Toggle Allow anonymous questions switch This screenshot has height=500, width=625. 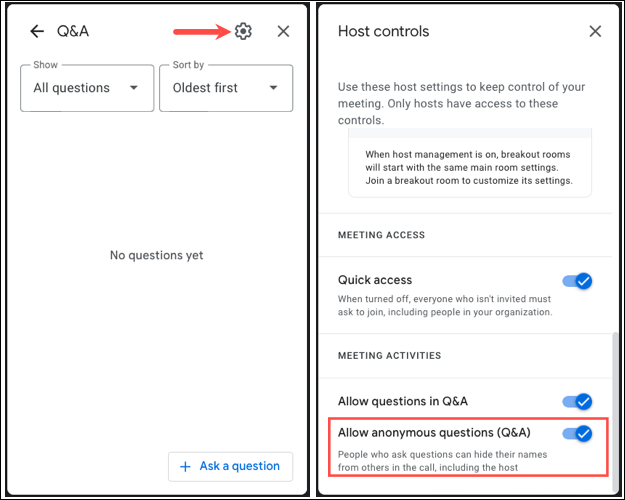[577, 433]
